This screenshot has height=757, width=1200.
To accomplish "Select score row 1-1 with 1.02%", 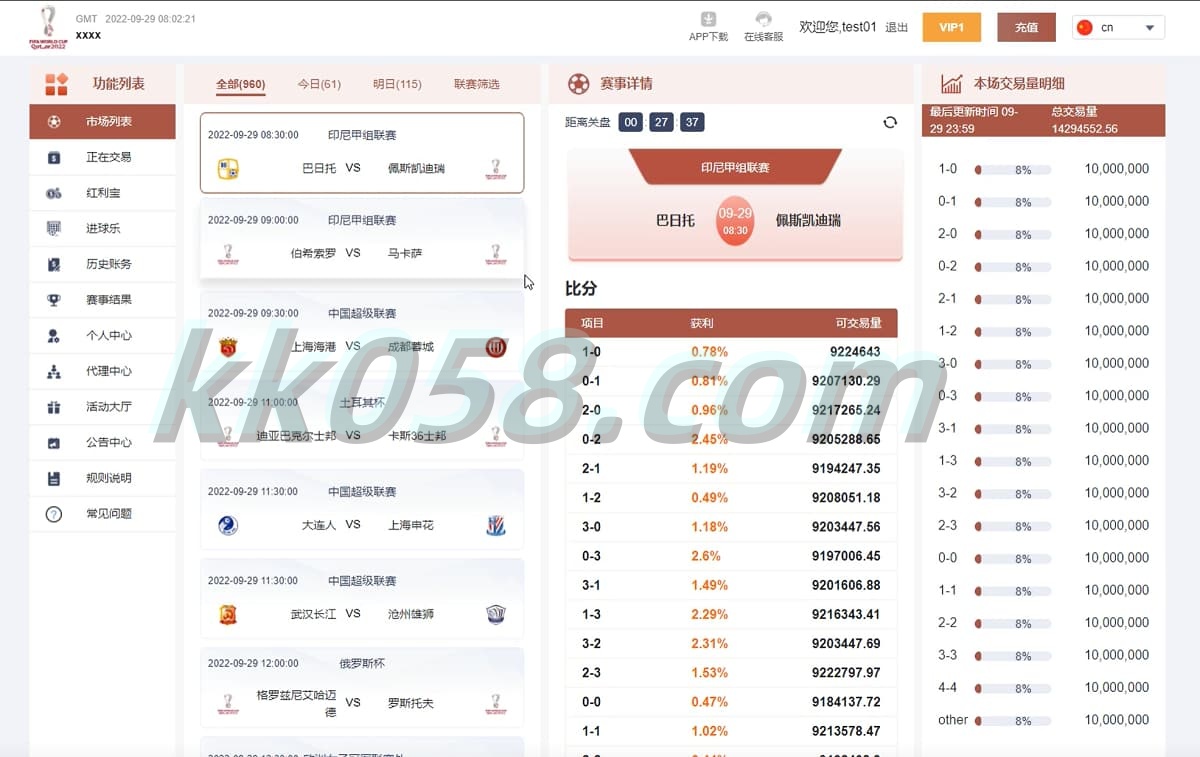I will (x=731, y=731).
